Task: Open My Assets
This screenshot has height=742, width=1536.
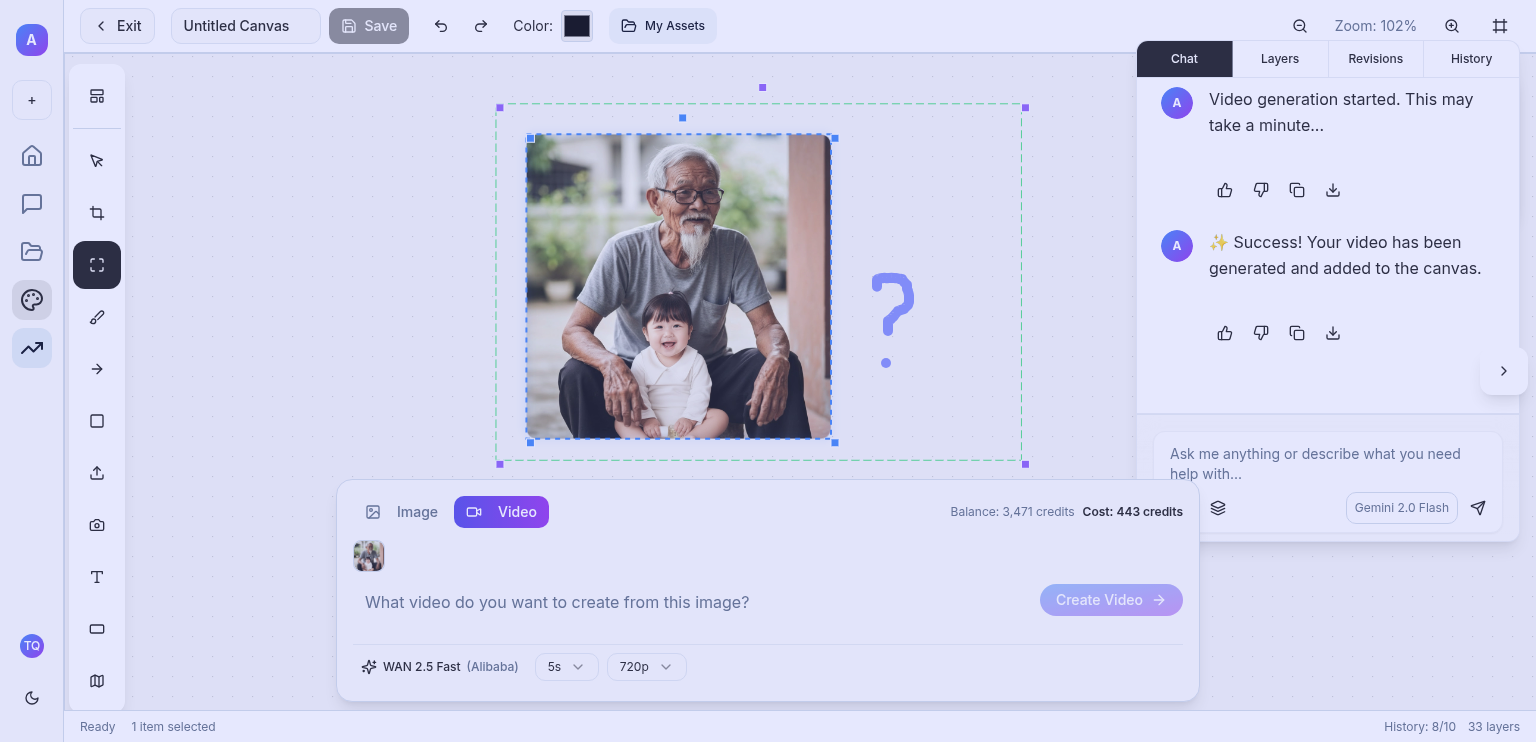Action: (663, 26)
